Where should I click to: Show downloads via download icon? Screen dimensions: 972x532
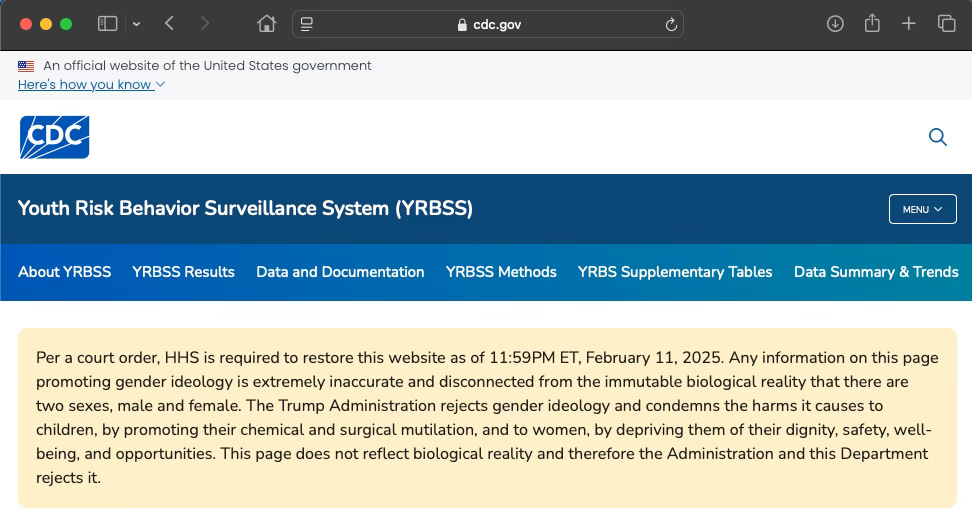835,24
